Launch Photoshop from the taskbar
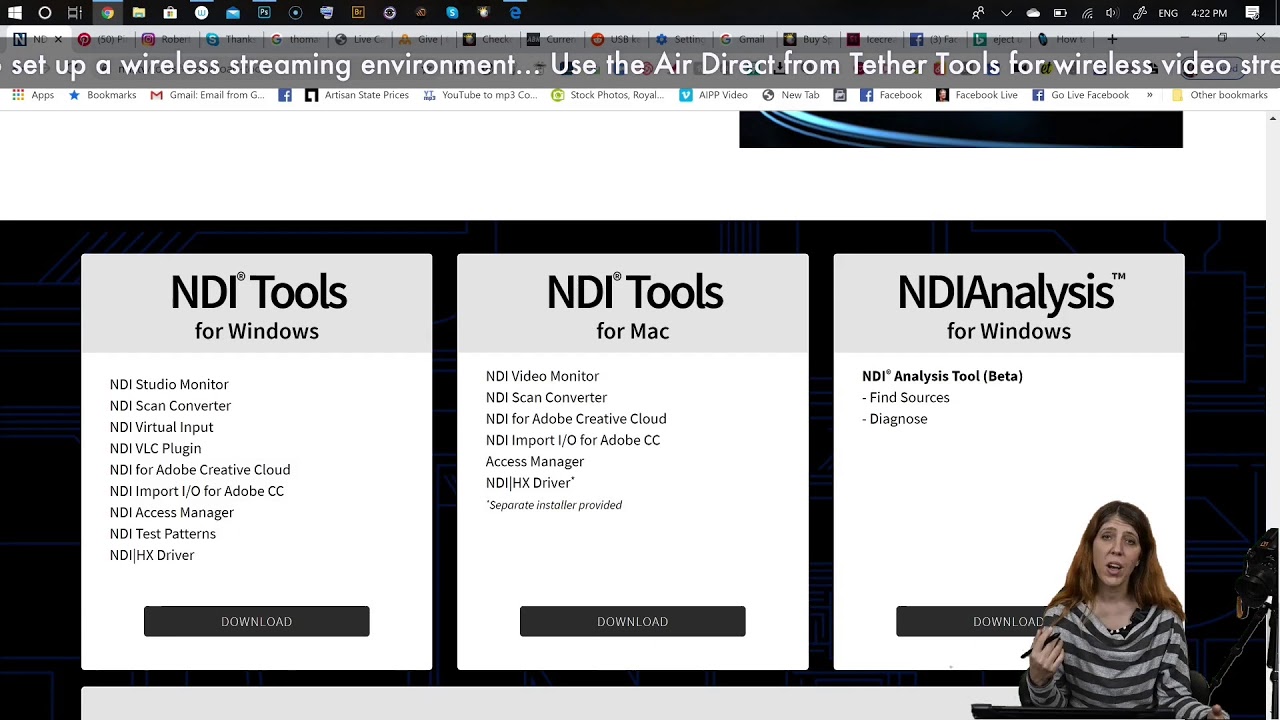 (264, 13)
